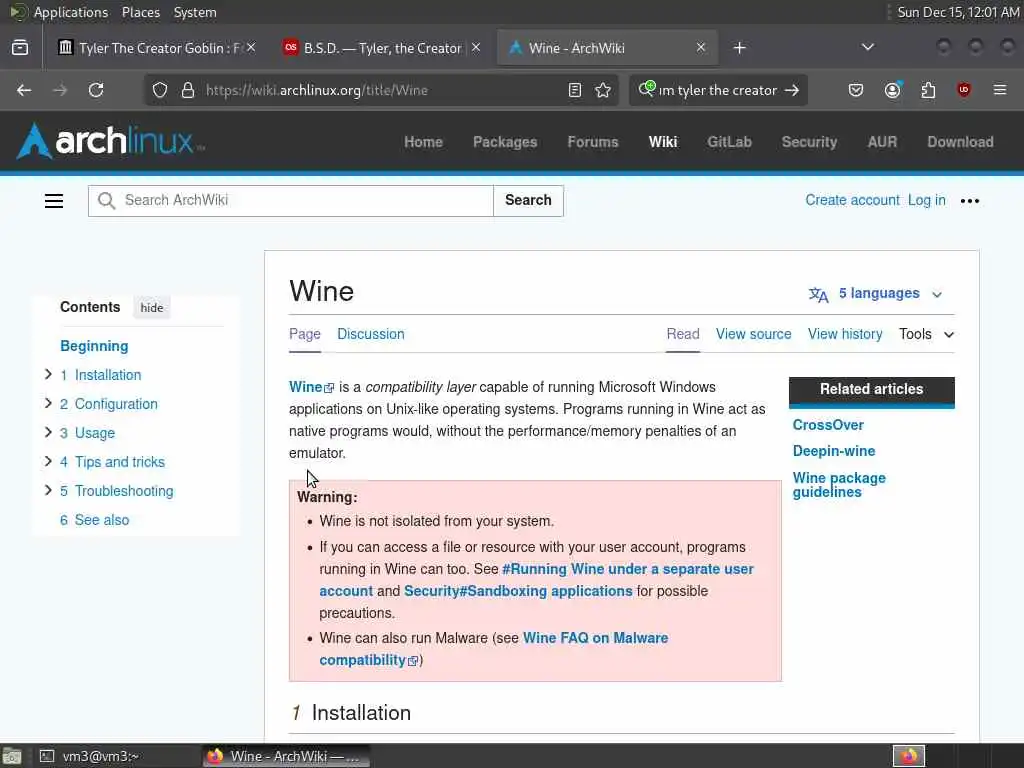Follow the Wine FAQ on Malware compatibility link
The height and width of the screenshot is (768, 1024).
pos(494,649)
